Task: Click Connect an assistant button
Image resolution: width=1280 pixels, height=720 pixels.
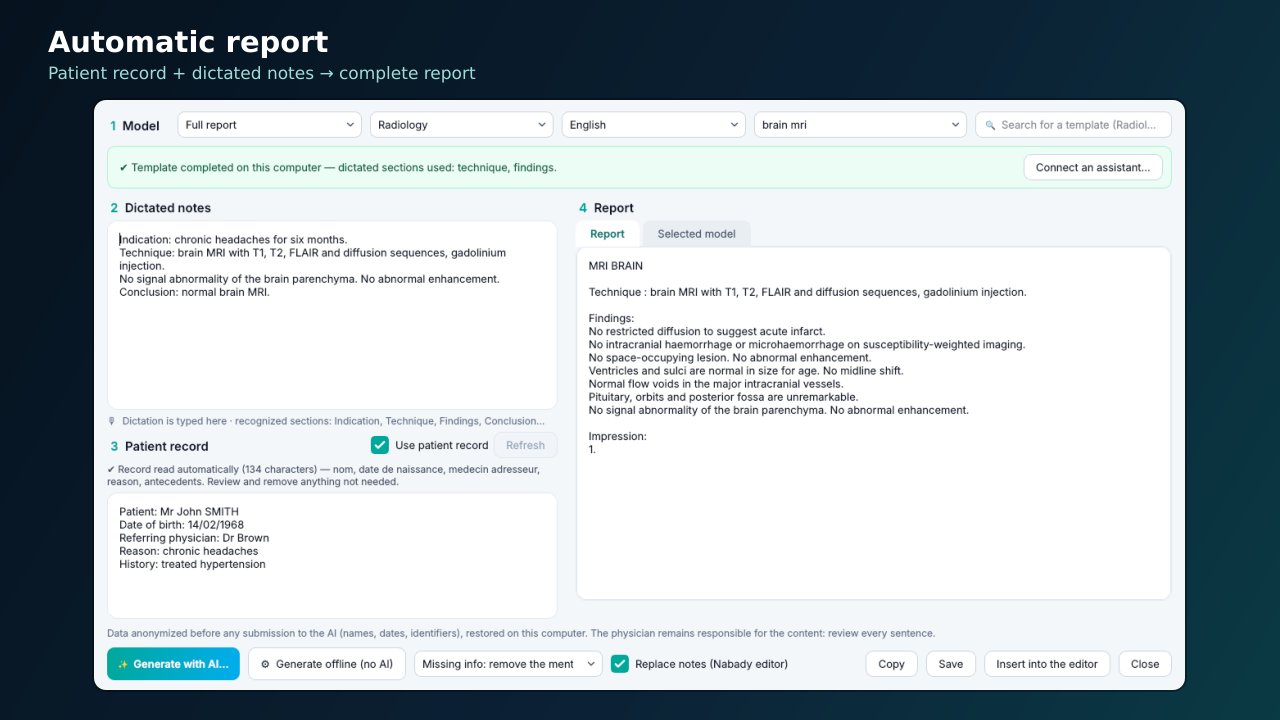Action: pyautogui.click(x=1093, y=167)
